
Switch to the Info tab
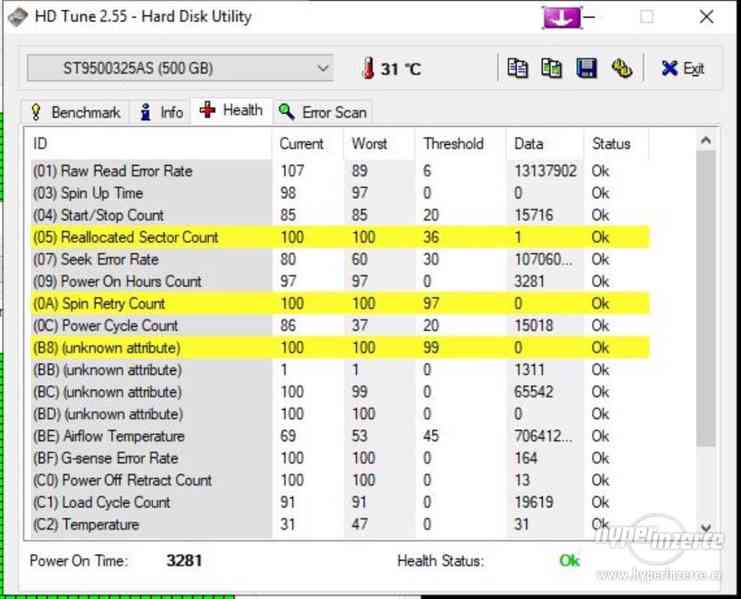click(x=161, y=112)
